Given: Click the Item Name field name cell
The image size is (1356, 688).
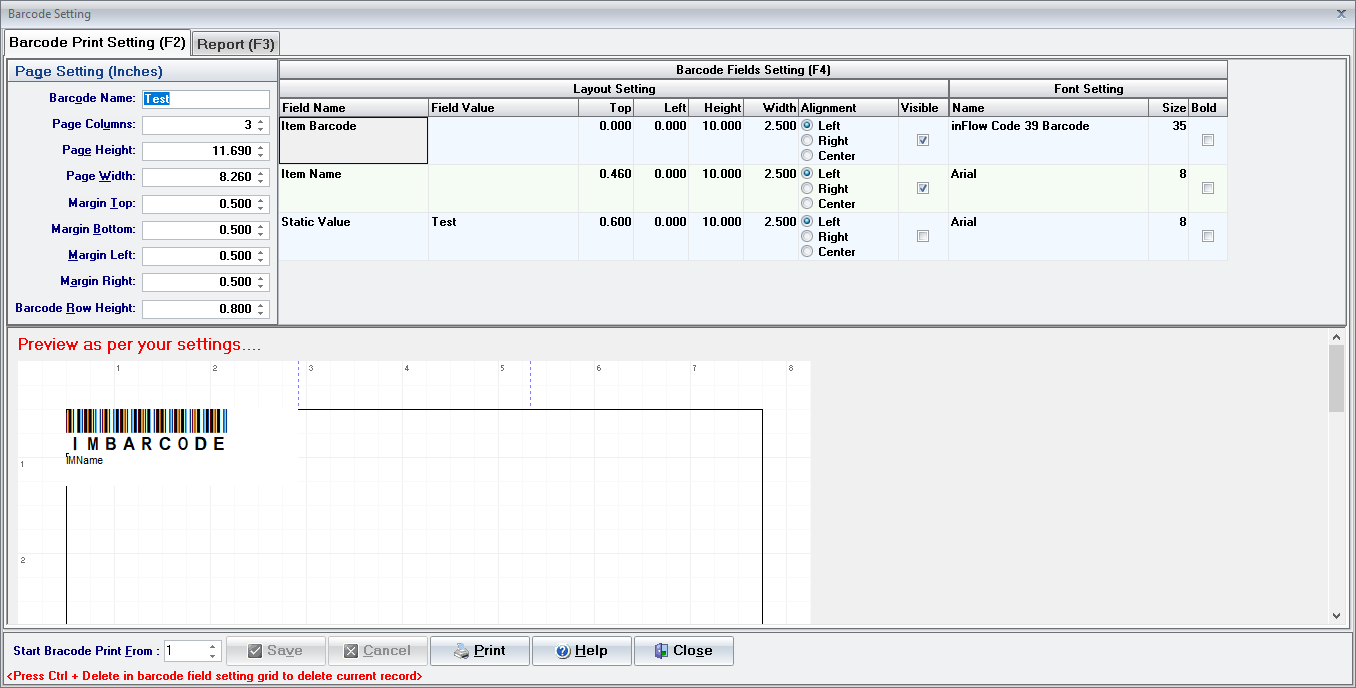Looking at the screenshot, I should click(x=353, y=189).
